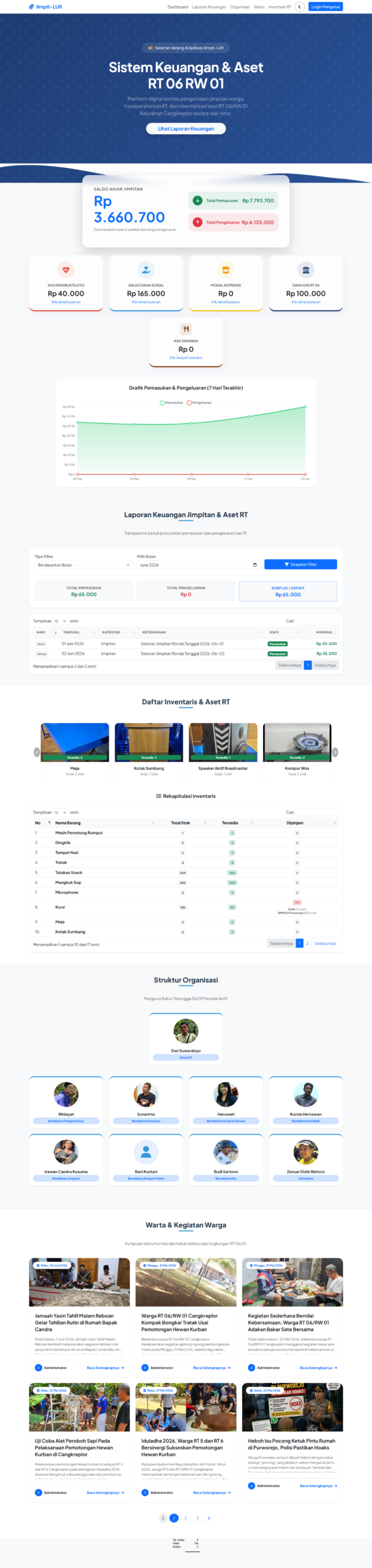Open Baca Selengkapnya for Heboh Isu Pocong article

coord(318,1486)
